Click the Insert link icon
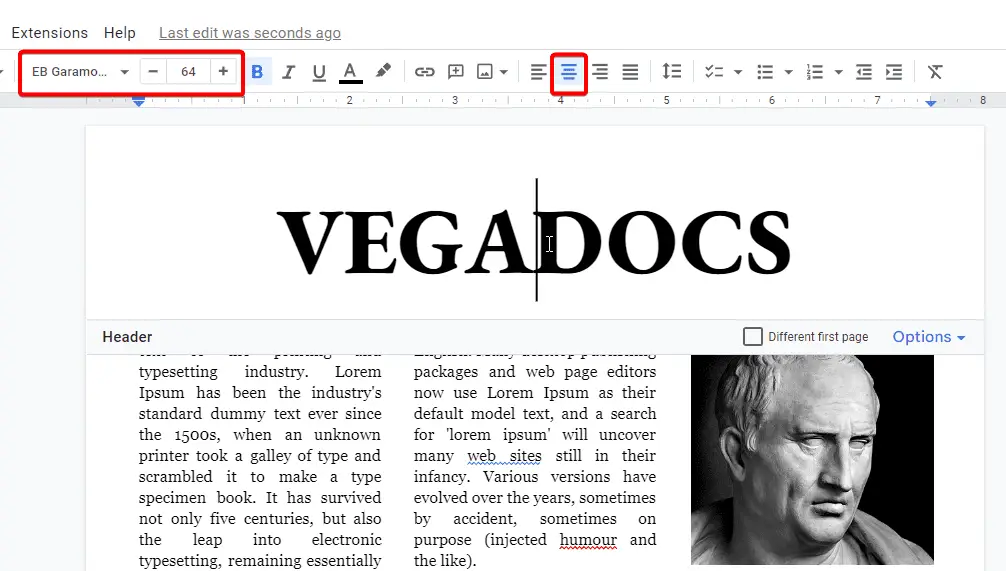1006x571 pixels. pyautogui.click(x=424, y=72)
